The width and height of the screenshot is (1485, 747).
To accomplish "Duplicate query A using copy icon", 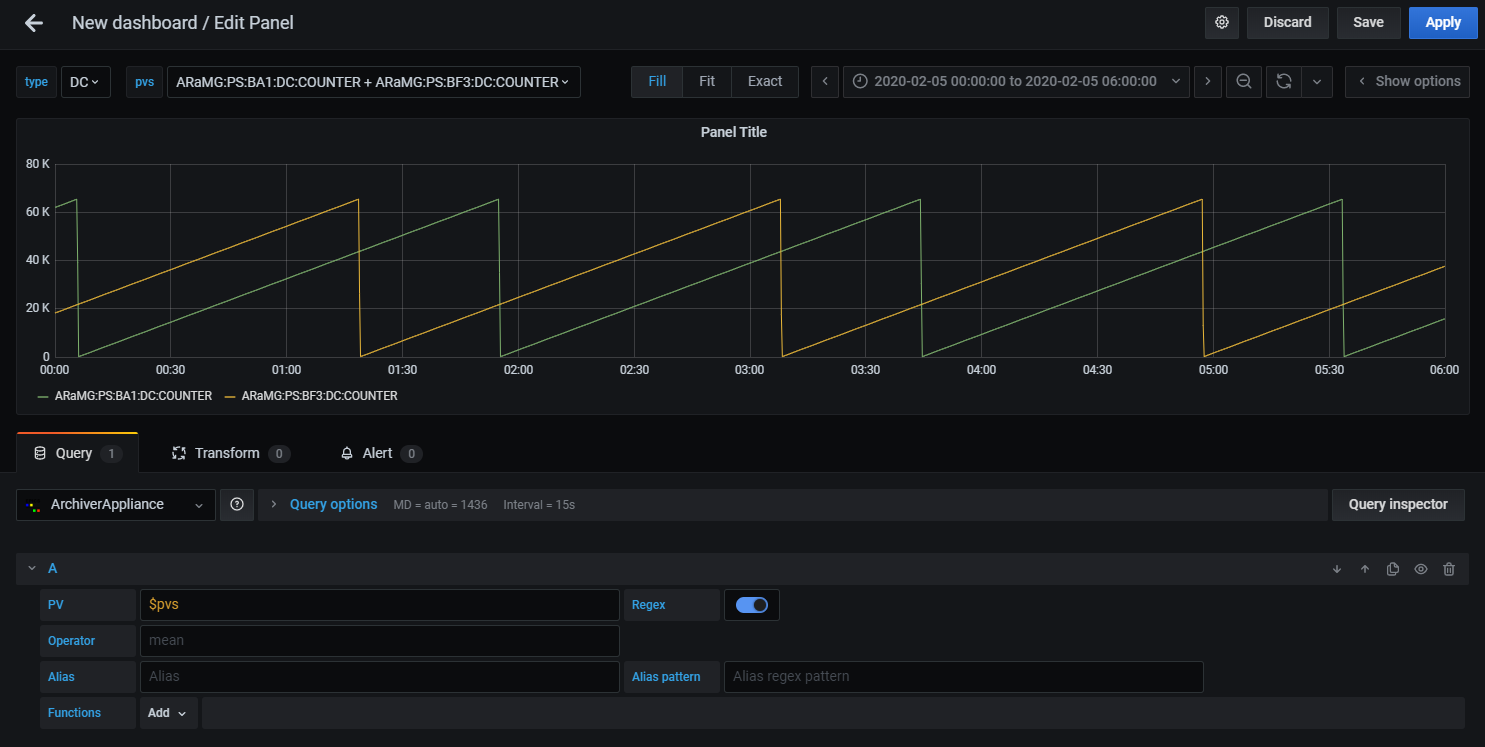I will point(1393,569).
